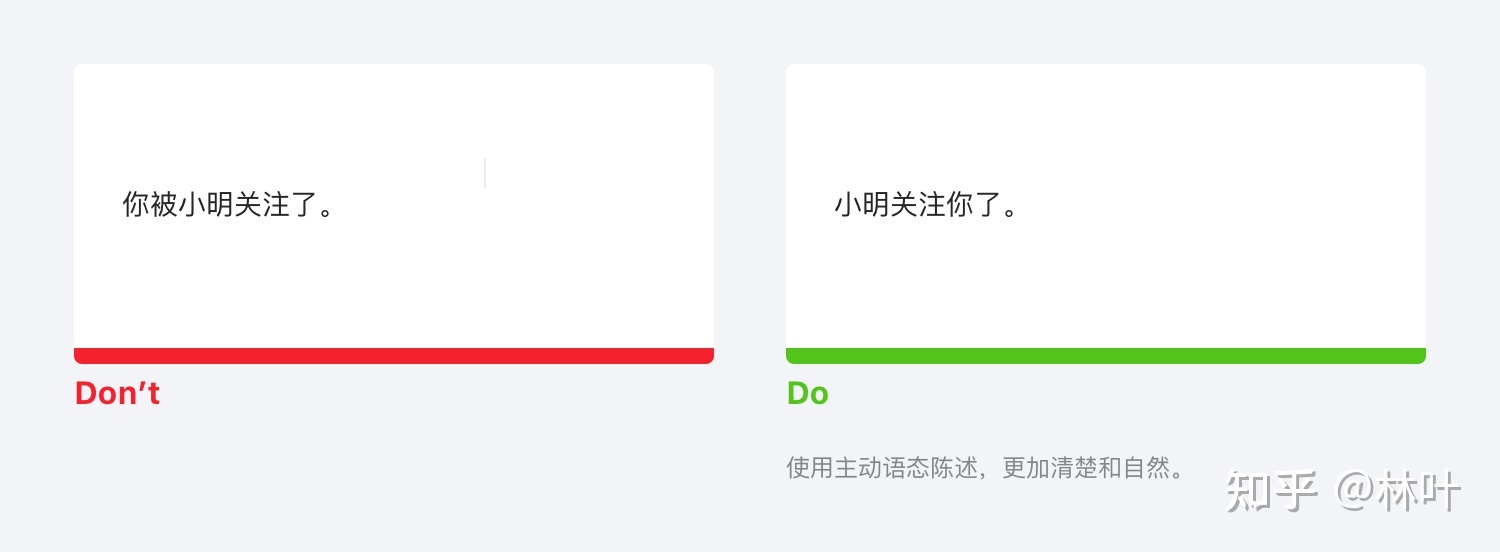Click "小明" in the Do example sentence

pyautogui.click(x=862, y=205)
